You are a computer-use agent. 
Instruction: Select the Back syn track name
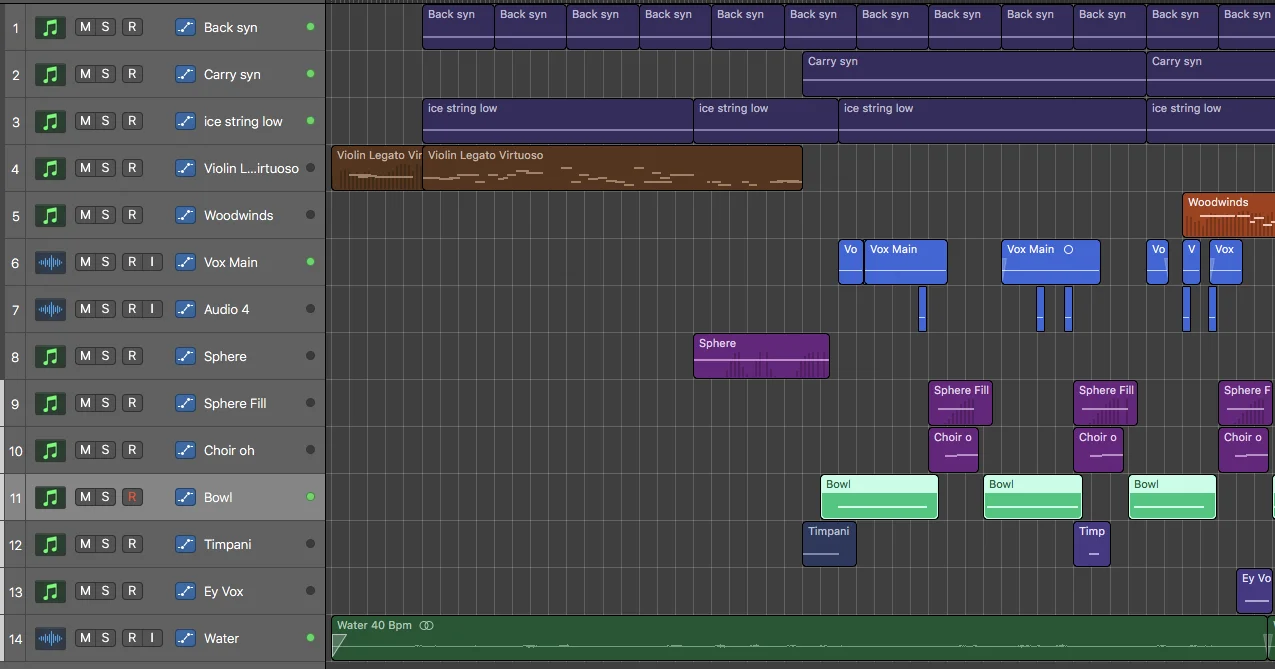click(x=231, y=27)
